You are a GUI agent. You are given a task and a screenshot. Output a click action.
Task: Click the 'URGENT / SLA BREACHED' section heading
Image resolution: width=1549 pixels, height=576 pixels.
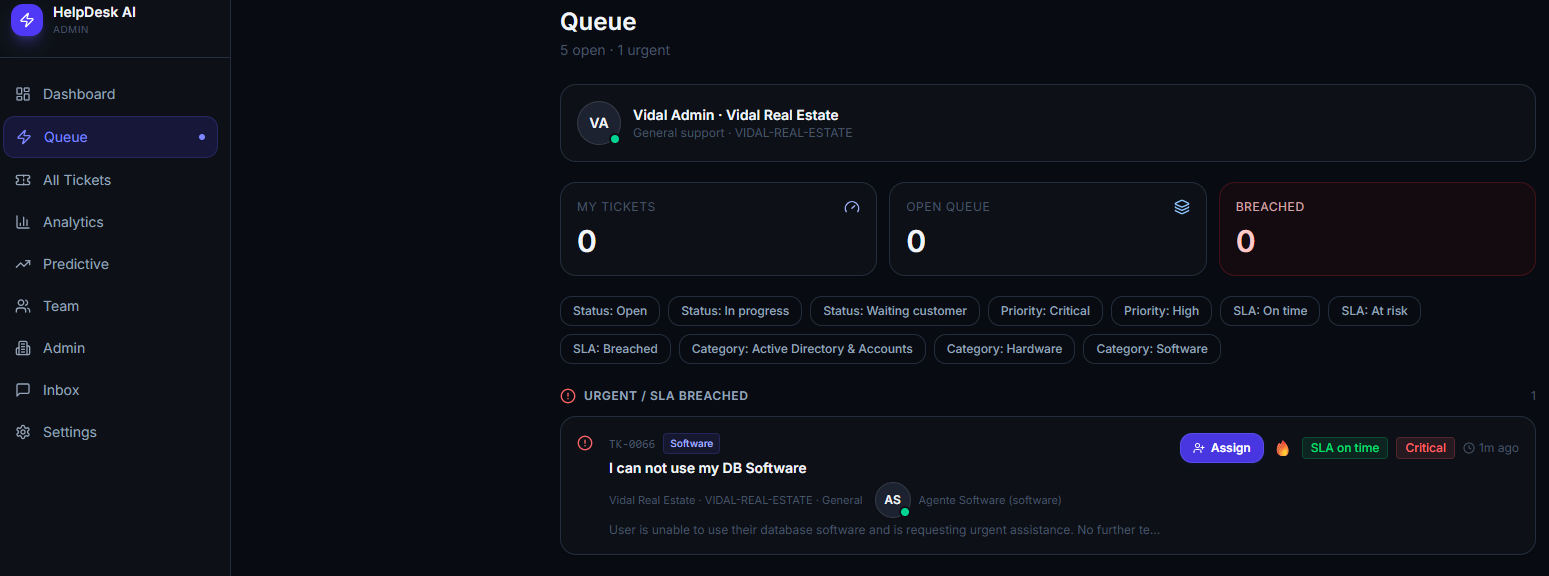coord(666,396)
